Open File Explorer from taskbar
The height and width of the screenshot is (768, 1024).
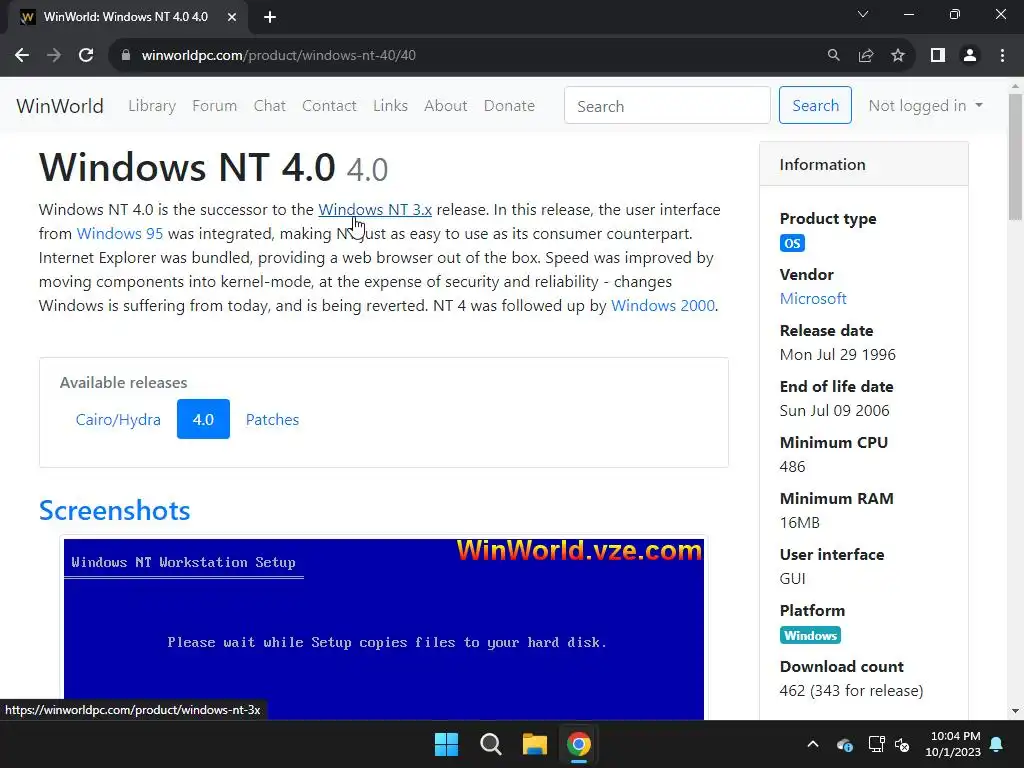pyautogui.click(x=534, y=744)
